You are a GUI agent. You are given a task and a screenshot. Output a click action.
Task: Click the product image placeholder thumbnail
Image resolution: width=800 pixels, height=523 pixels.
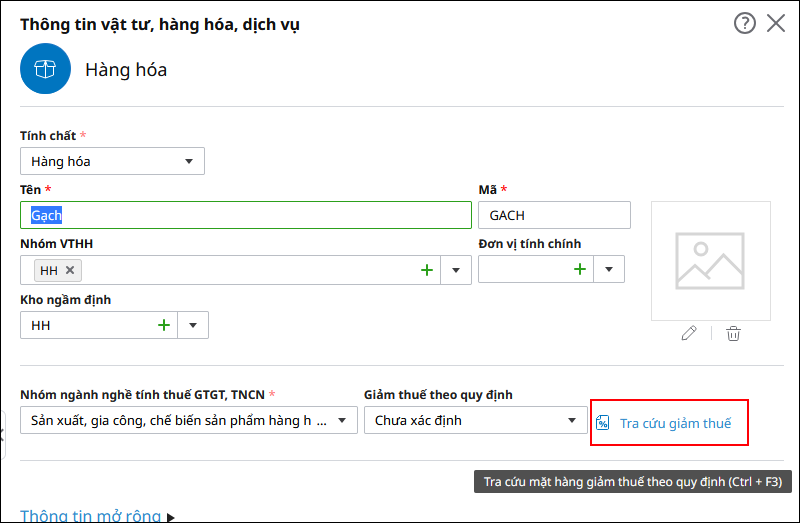(x=710, y=261)
